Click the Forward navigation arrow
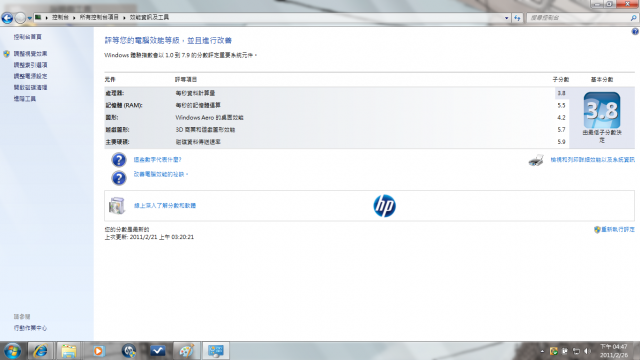 20,18
